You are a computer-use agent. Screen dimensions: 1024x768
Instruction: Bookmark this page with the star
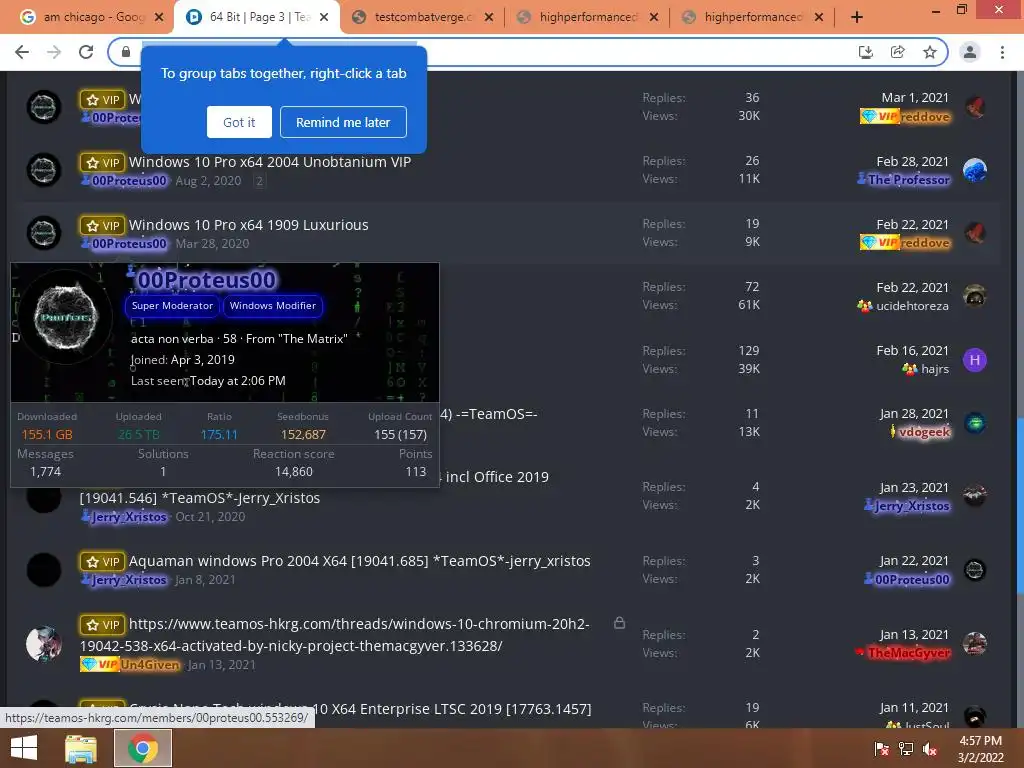tap(930, 52)
